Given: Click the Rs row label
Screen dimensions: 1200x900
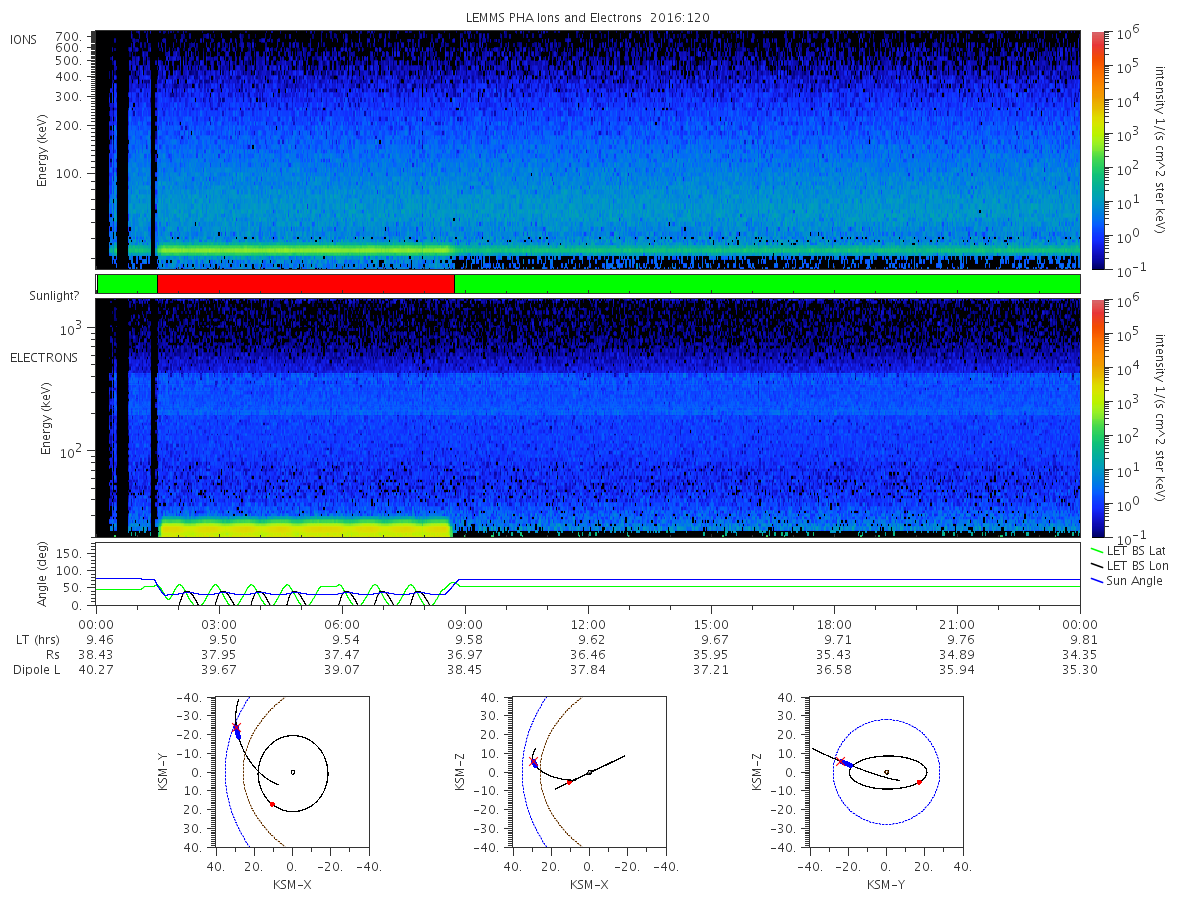Looking at the screenshot, I should click(54, 654).
